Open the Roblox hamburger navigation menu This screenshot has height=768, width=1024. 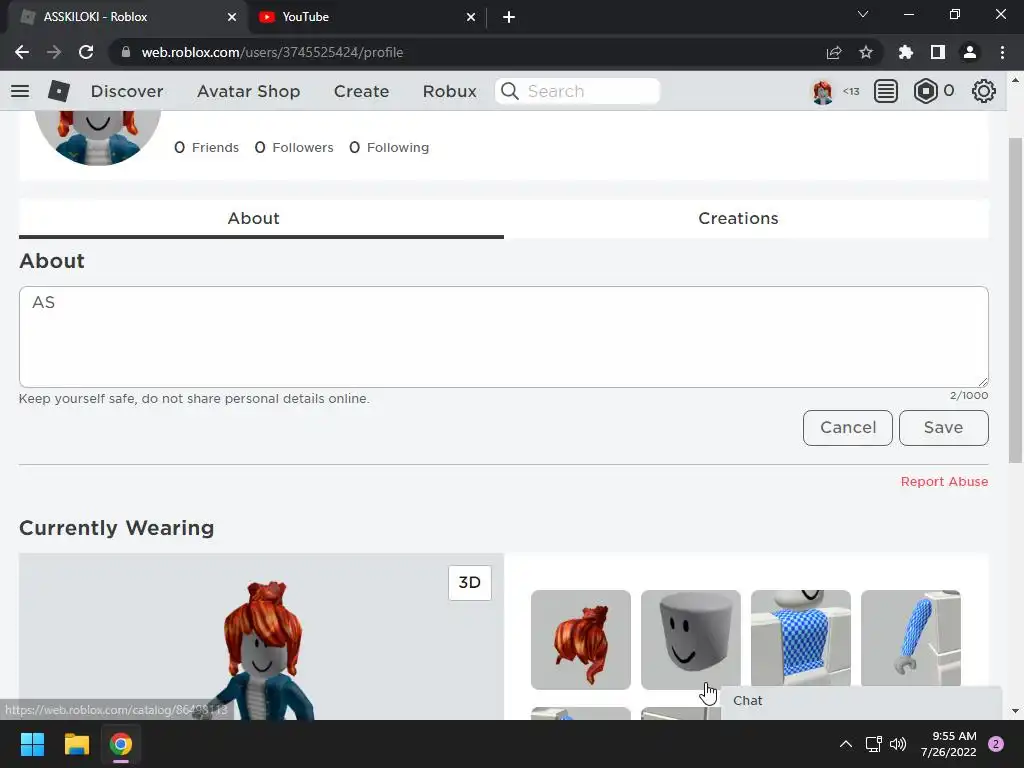coord(20,91)
